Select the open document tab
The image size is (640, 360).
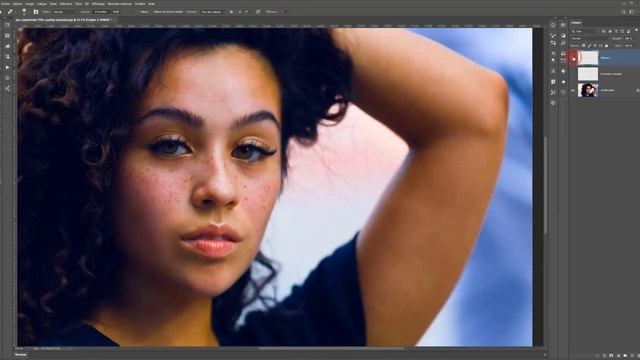point(64,20)
